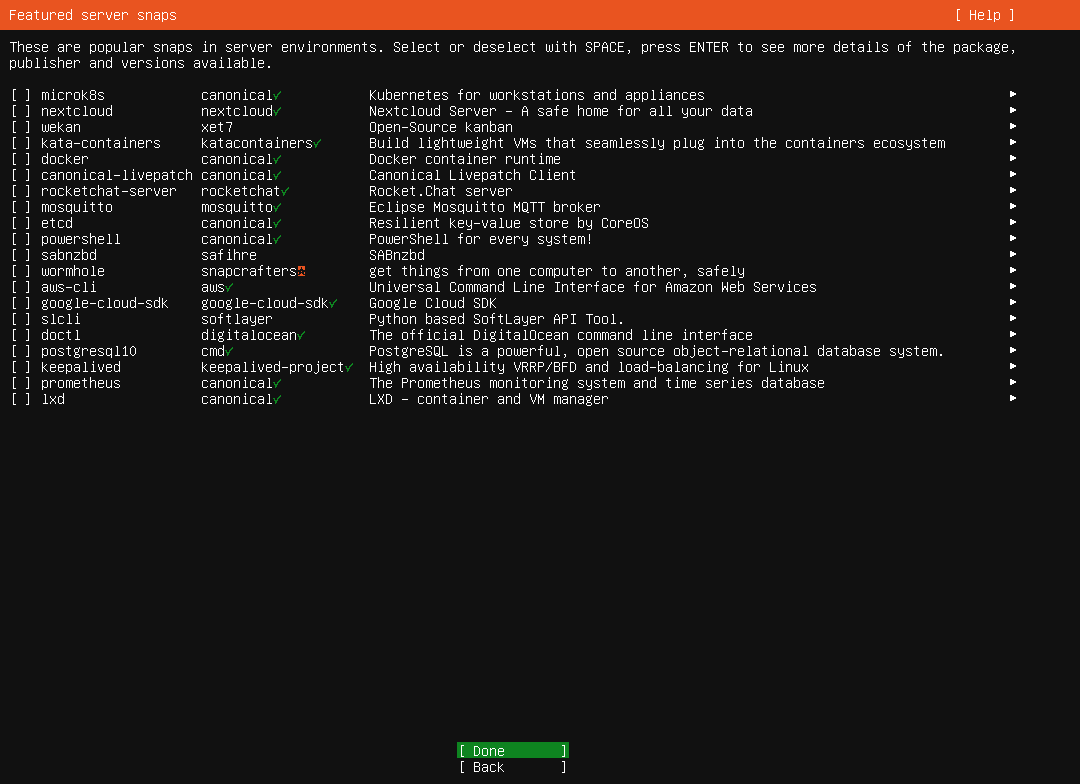Click the verified checkmark beside digitalocean

point(301,336)
